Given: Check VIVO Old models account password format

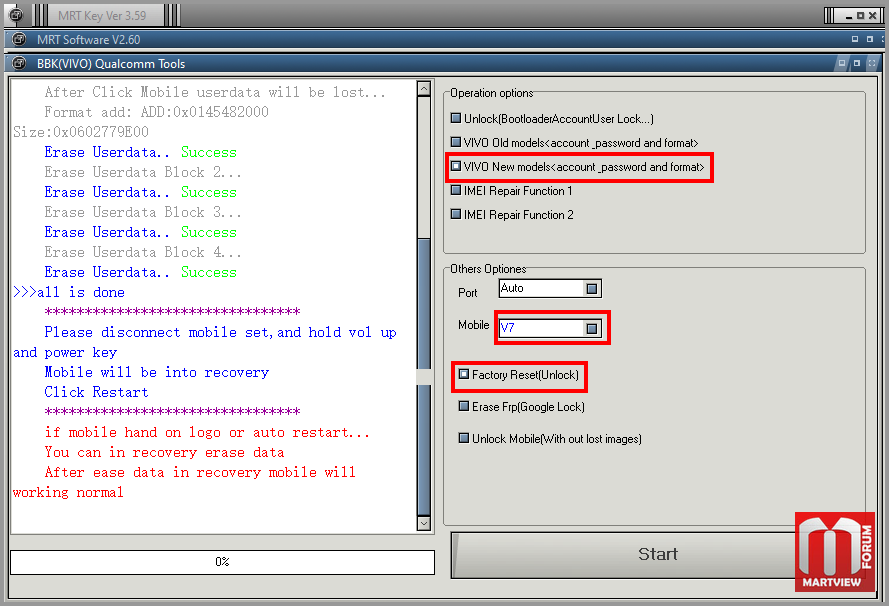Looking at the screenshot, I should (x=456, y=142).
